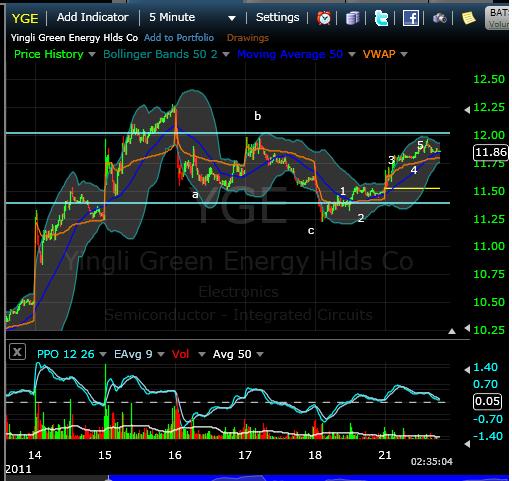Image resolution: width=512 pixels, height=481 pixels.
Task: Close the lower indicator panel X
Action: 17,351
